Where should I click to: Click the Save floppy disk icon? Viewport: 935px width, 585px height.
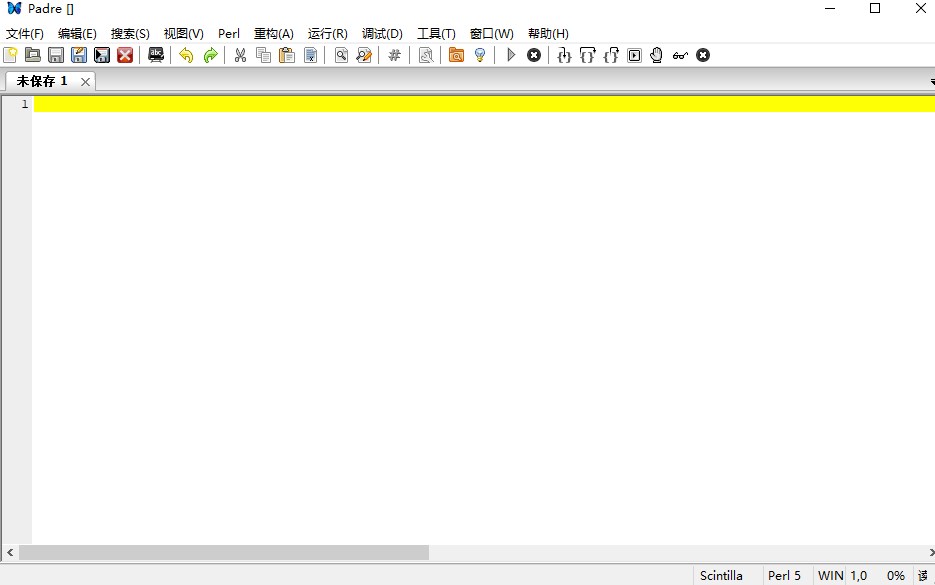pyautogui.click(x=56, y=55)
